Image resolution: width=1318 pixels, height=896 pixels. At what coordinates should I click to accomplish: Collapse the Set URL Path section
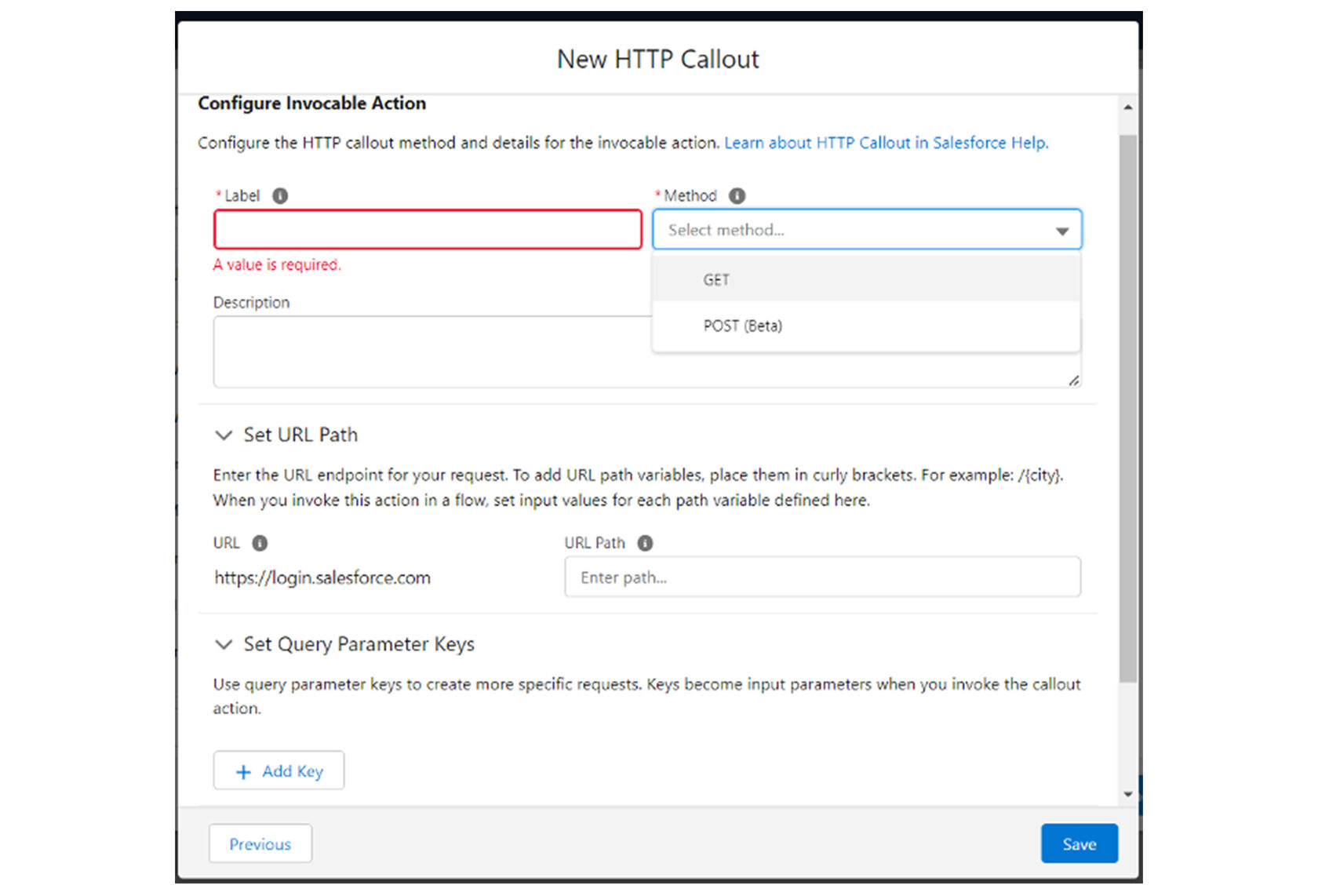(224, 435)
